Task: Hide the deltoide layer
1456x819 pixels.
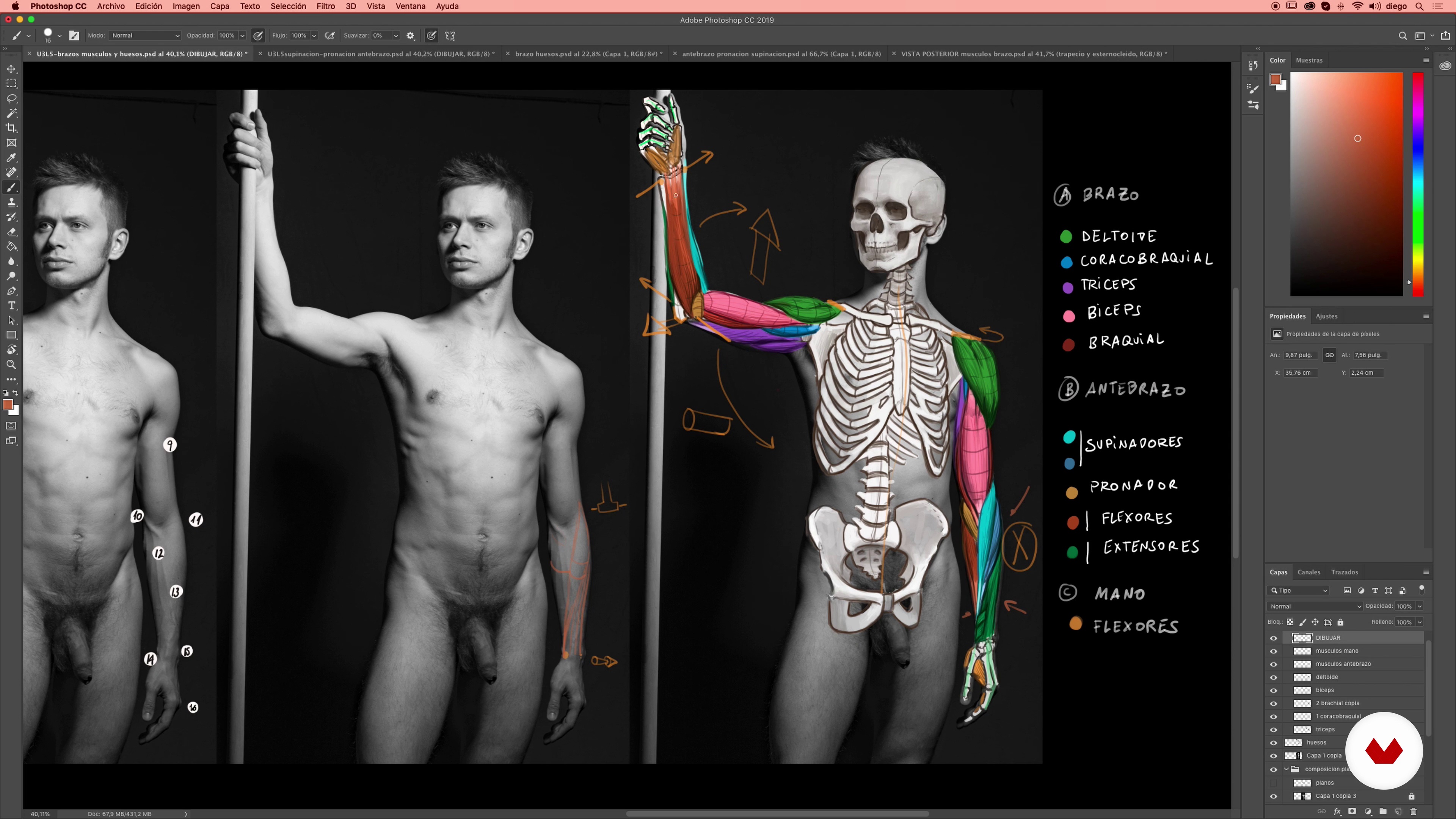Action: [x=1274, y=677]
